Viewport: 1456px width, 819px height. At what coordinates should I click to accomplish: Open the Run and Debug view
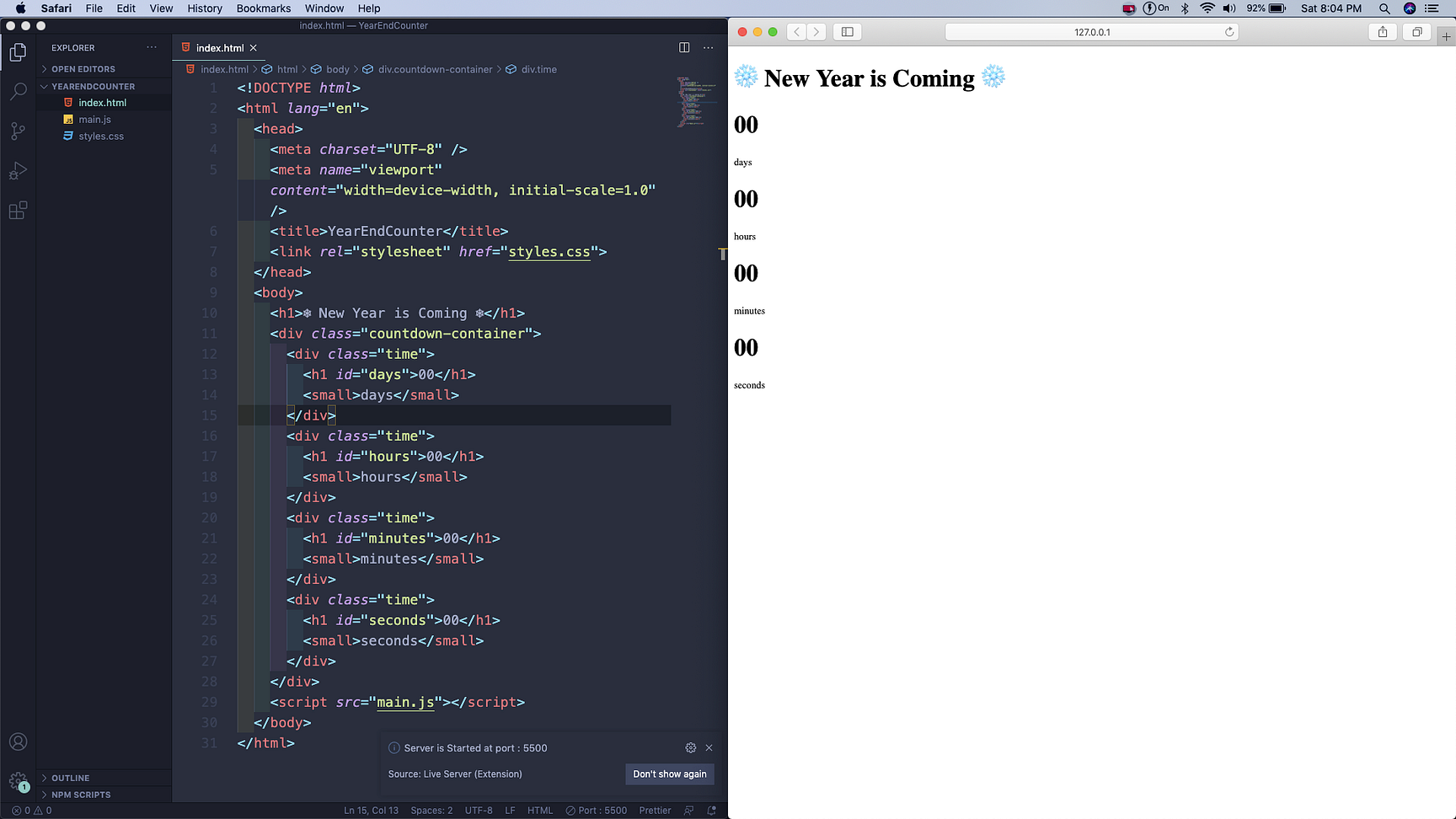[18, 170]
